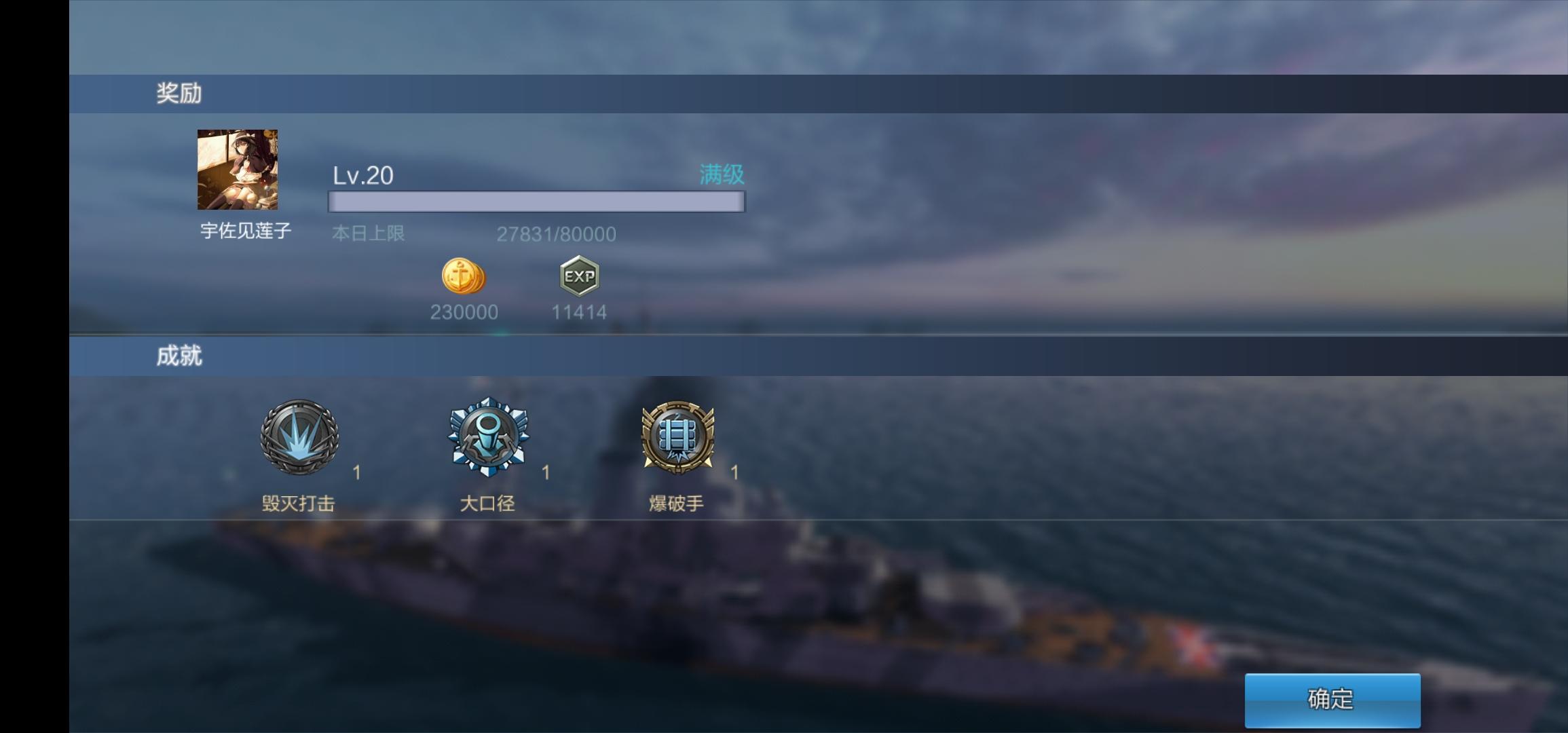Tap the 爆破手 achievement label
This screenshot has height=733, width=1568.
click(676, 504)
